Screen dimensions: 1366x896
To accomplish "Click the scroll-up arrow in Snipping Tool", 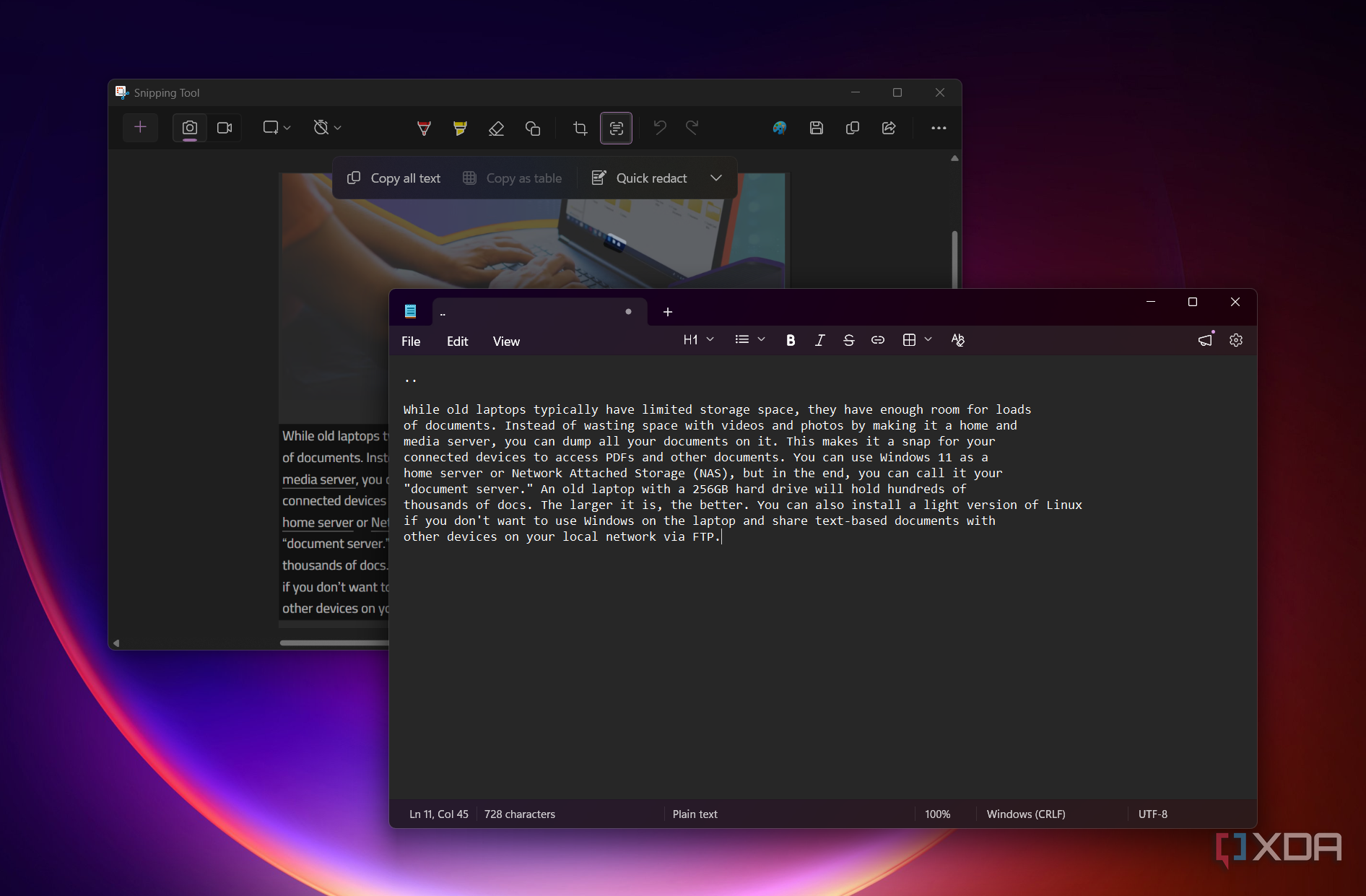I will pos(954,158).
